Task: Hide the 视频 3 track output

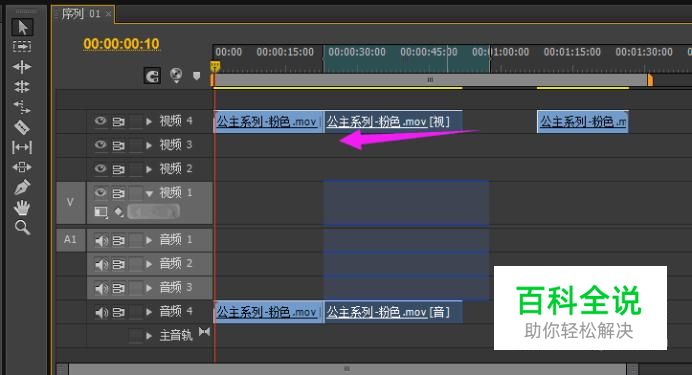Action: [x=101, y=145]
